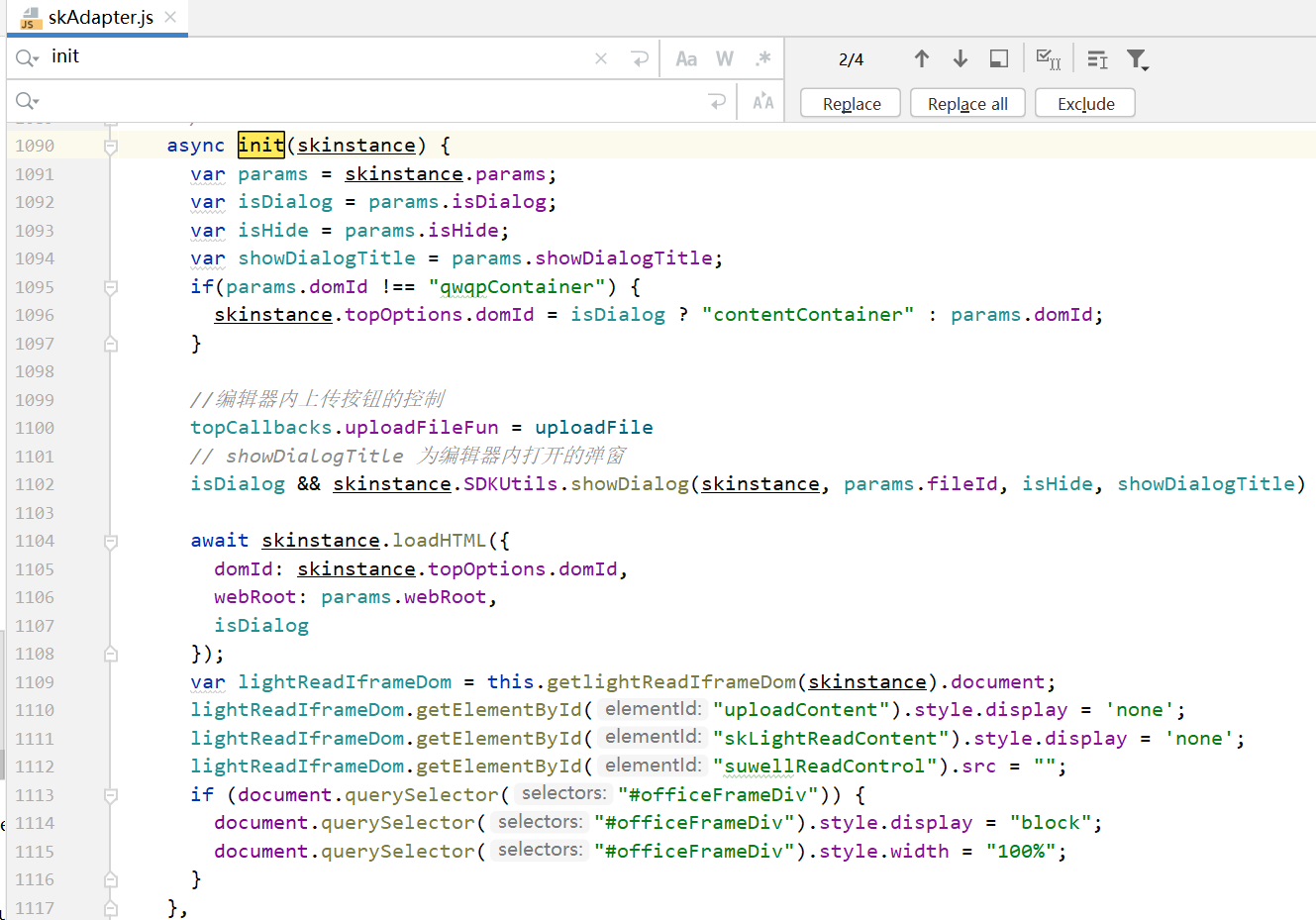The width and height of the screenshot is (1316, 920).
Task: Toggle whole Words (W) option
Action: click(x=725, y=58)
